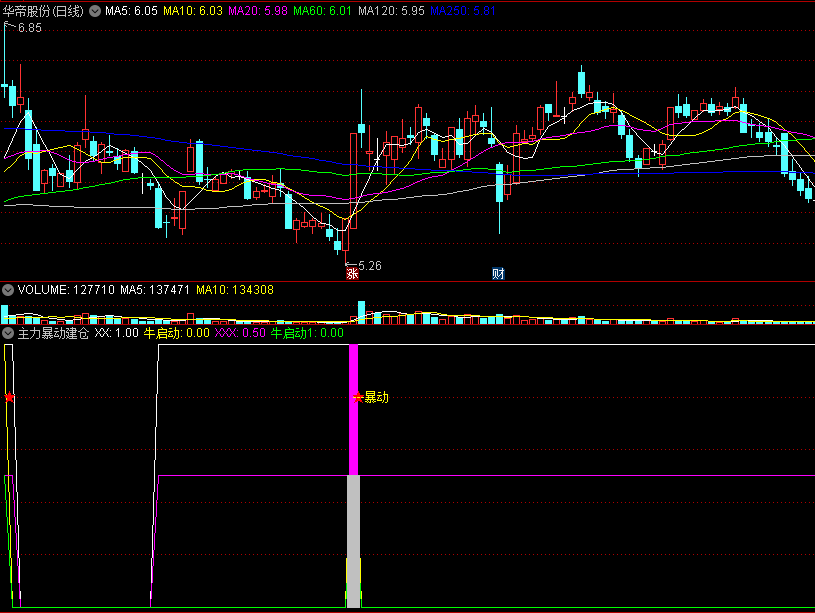Click the MA250: 5.81 label
815x613 pixels.
point(463,11)
